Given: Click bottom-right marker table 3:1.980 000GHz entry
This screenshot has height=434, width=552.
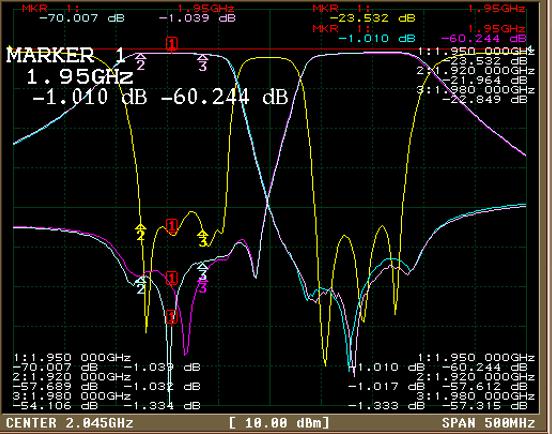Looking at the screenshot, I should (x=476, y=396).
